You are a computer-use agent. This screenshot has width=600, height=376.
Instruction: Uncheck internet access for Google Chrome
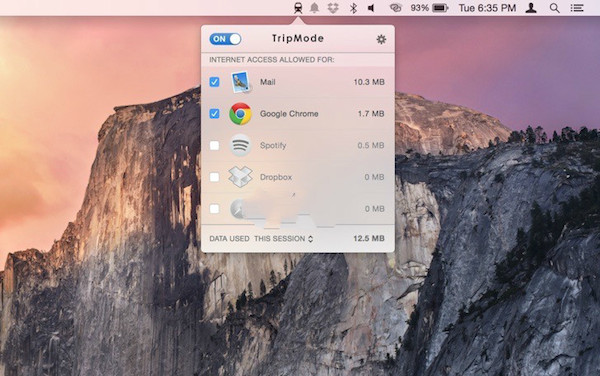pos(214,114)
